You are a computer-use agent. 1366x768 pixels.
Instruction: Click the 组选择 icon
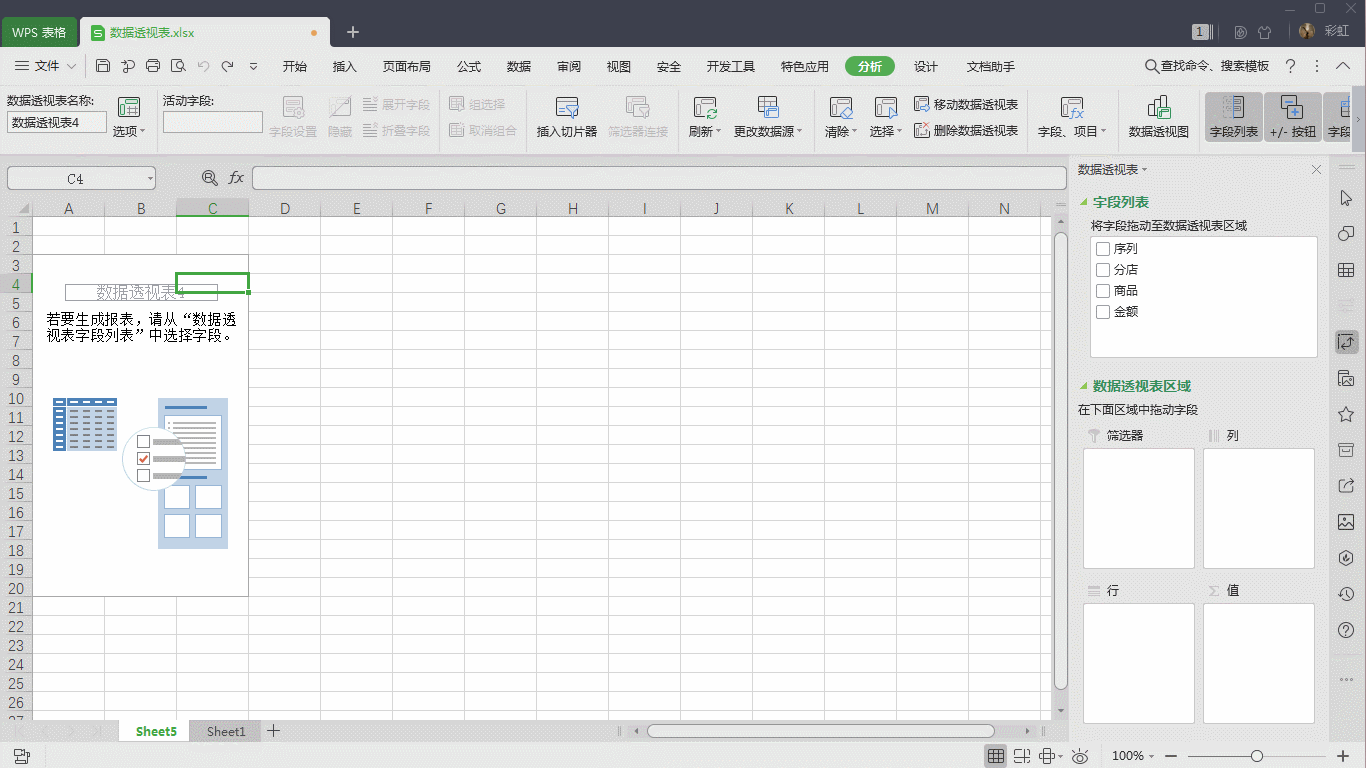tap(485, 103)
